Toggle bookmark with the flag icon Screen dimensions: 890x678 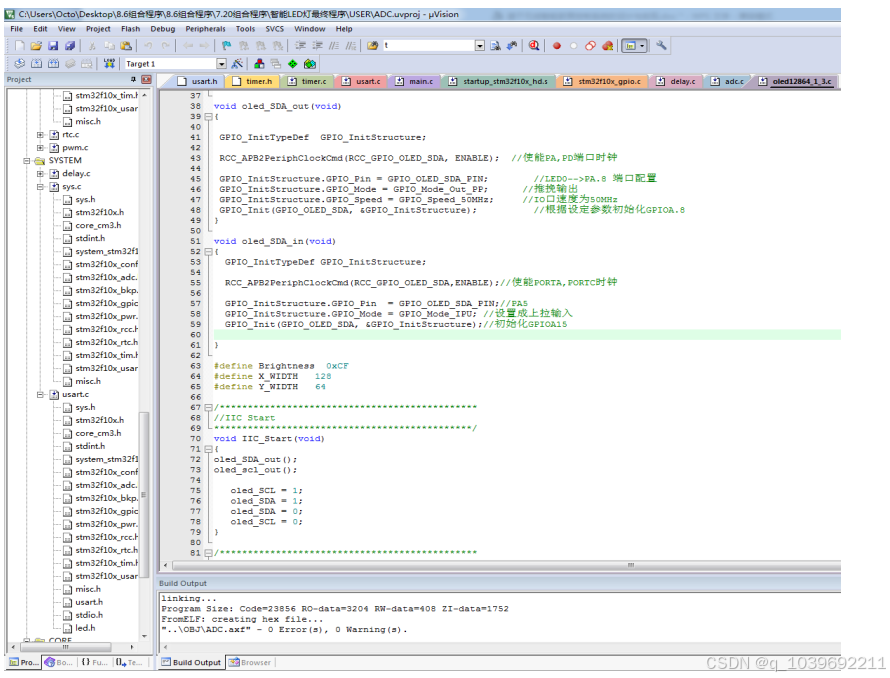coord(226,45)
